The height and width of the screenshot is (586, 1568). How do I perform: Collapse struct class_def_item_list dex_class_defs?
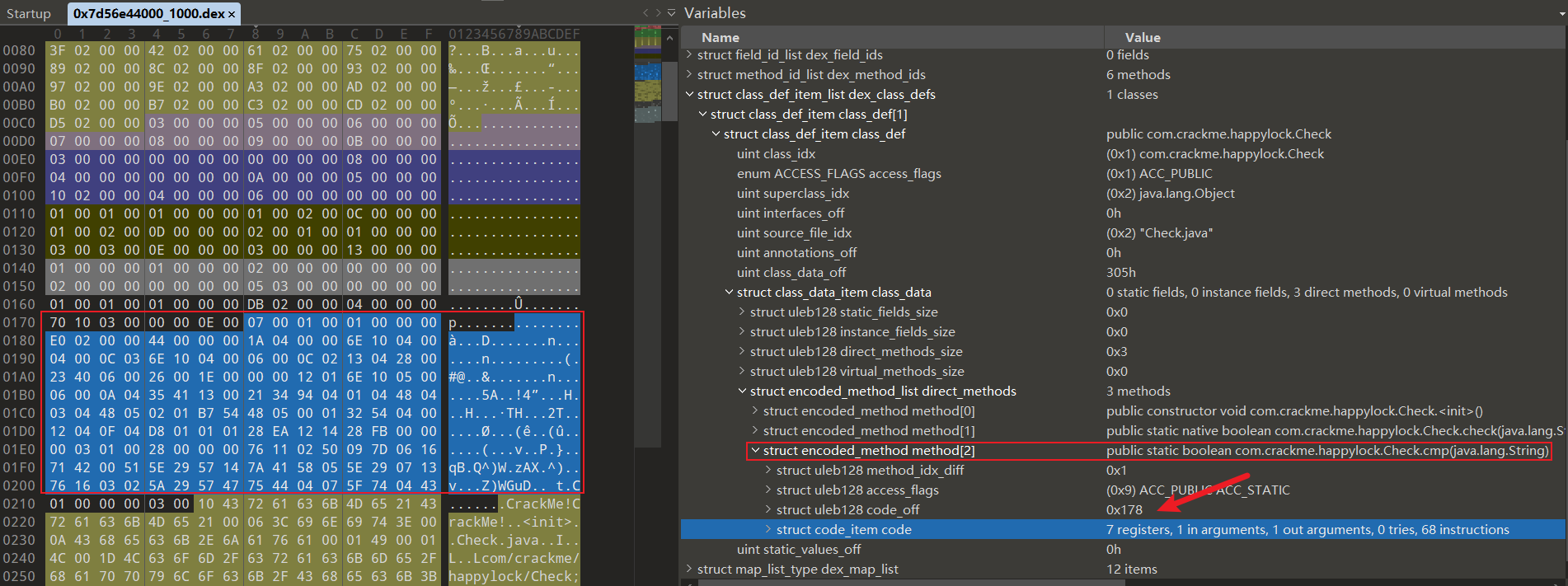(x=689, y=94)
